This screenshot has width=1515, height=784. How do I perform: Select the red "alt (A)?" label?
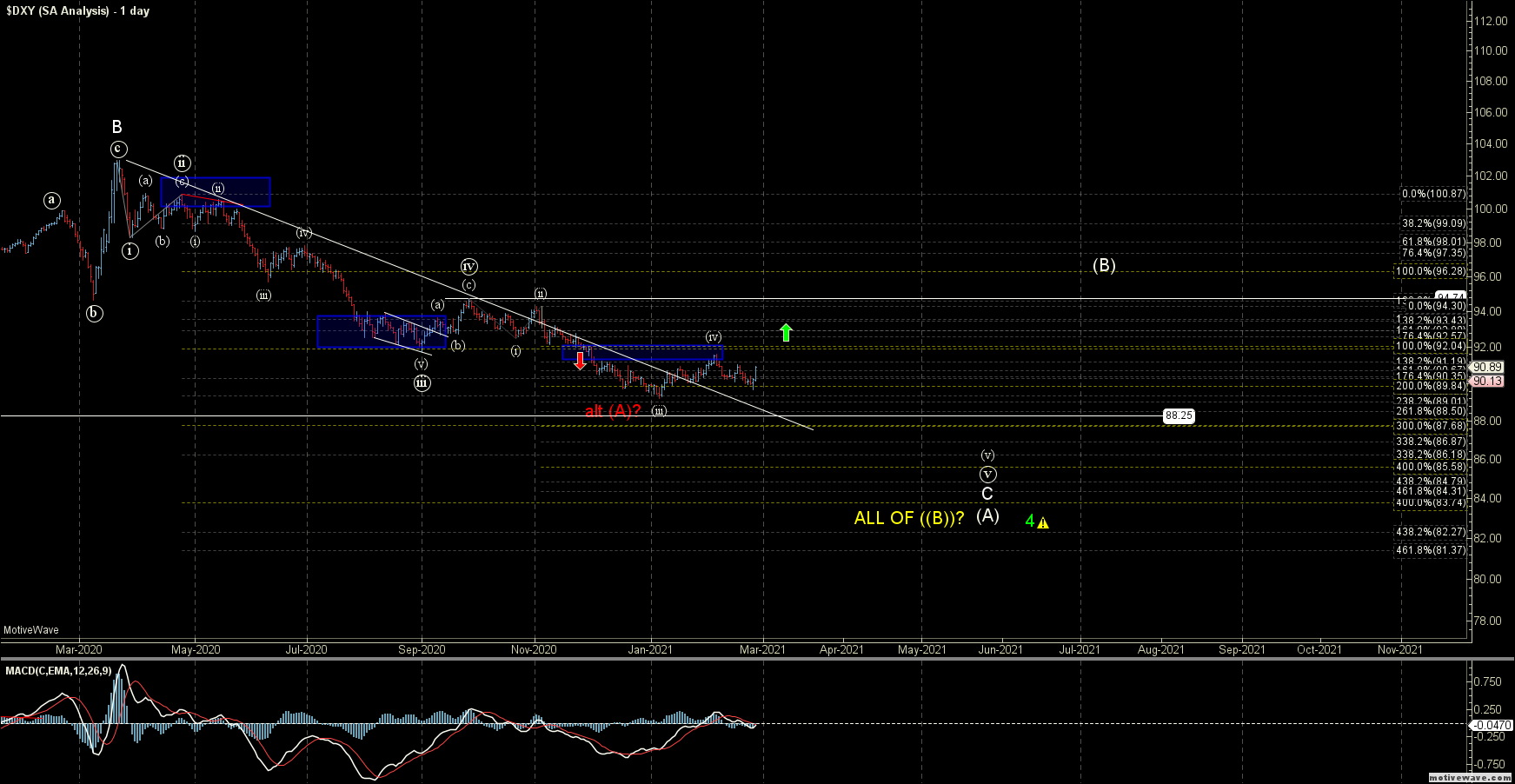pos(613,410)
